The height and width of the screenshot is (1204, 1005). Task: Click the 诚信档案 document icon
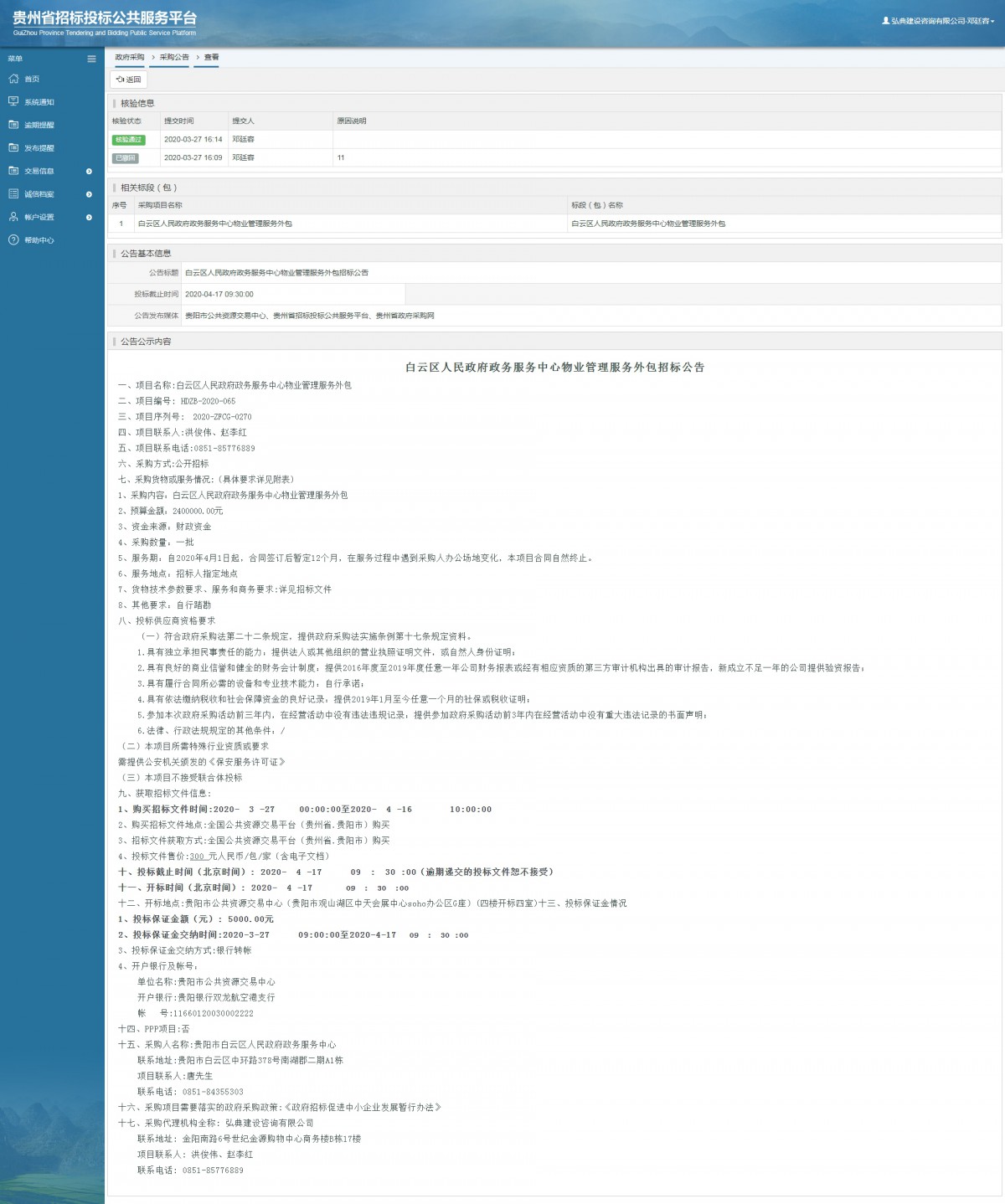[x=13, y=193]
